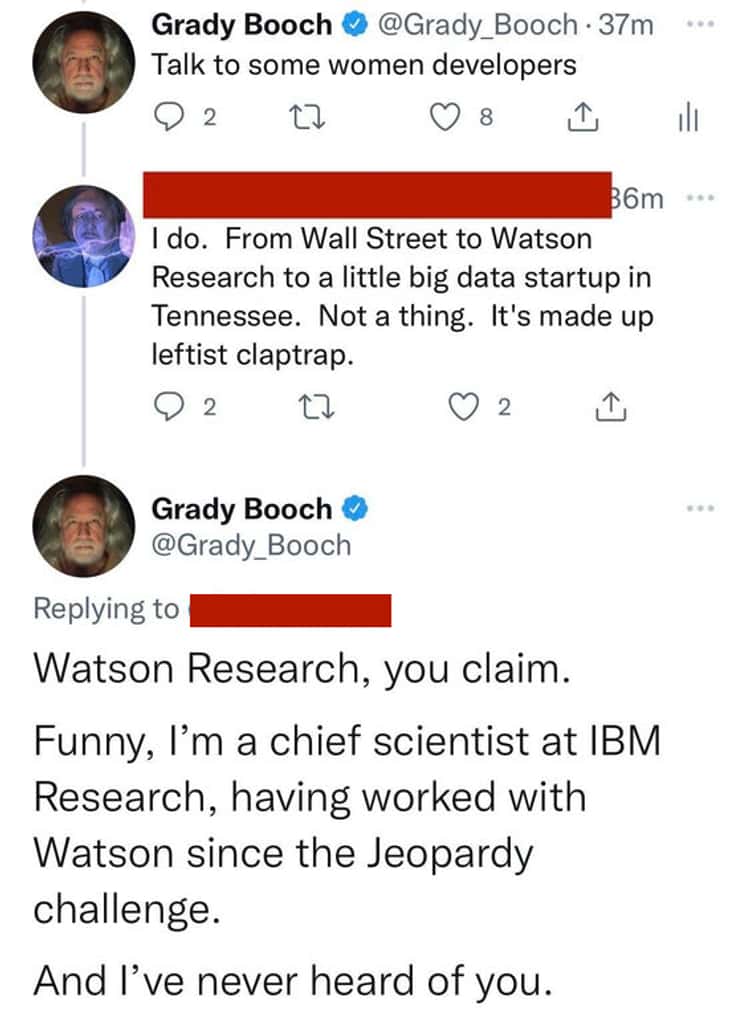This screenshot has height=1016, width=750.
Task: Open the verified badge next to the main Grady Booch name
Action: (355, 509)
